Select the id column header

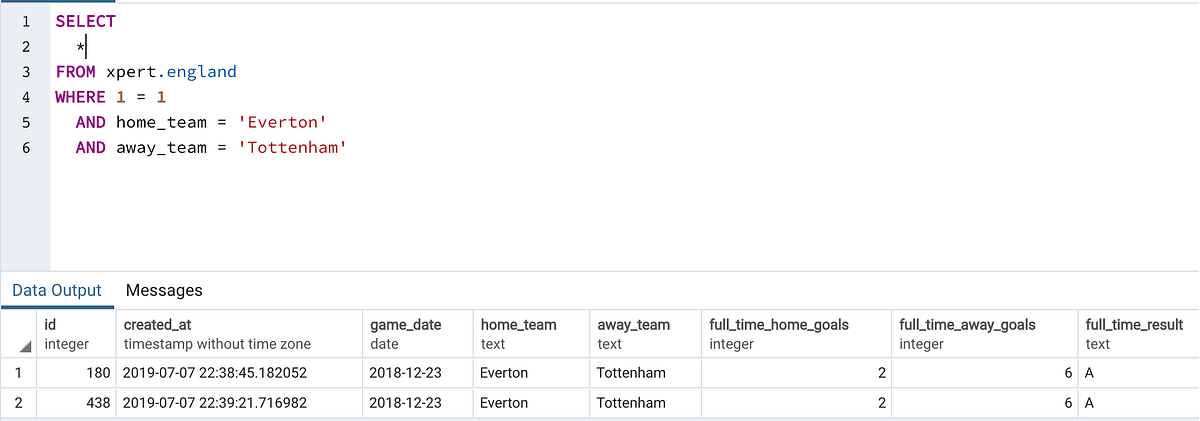tap(75, 334)
